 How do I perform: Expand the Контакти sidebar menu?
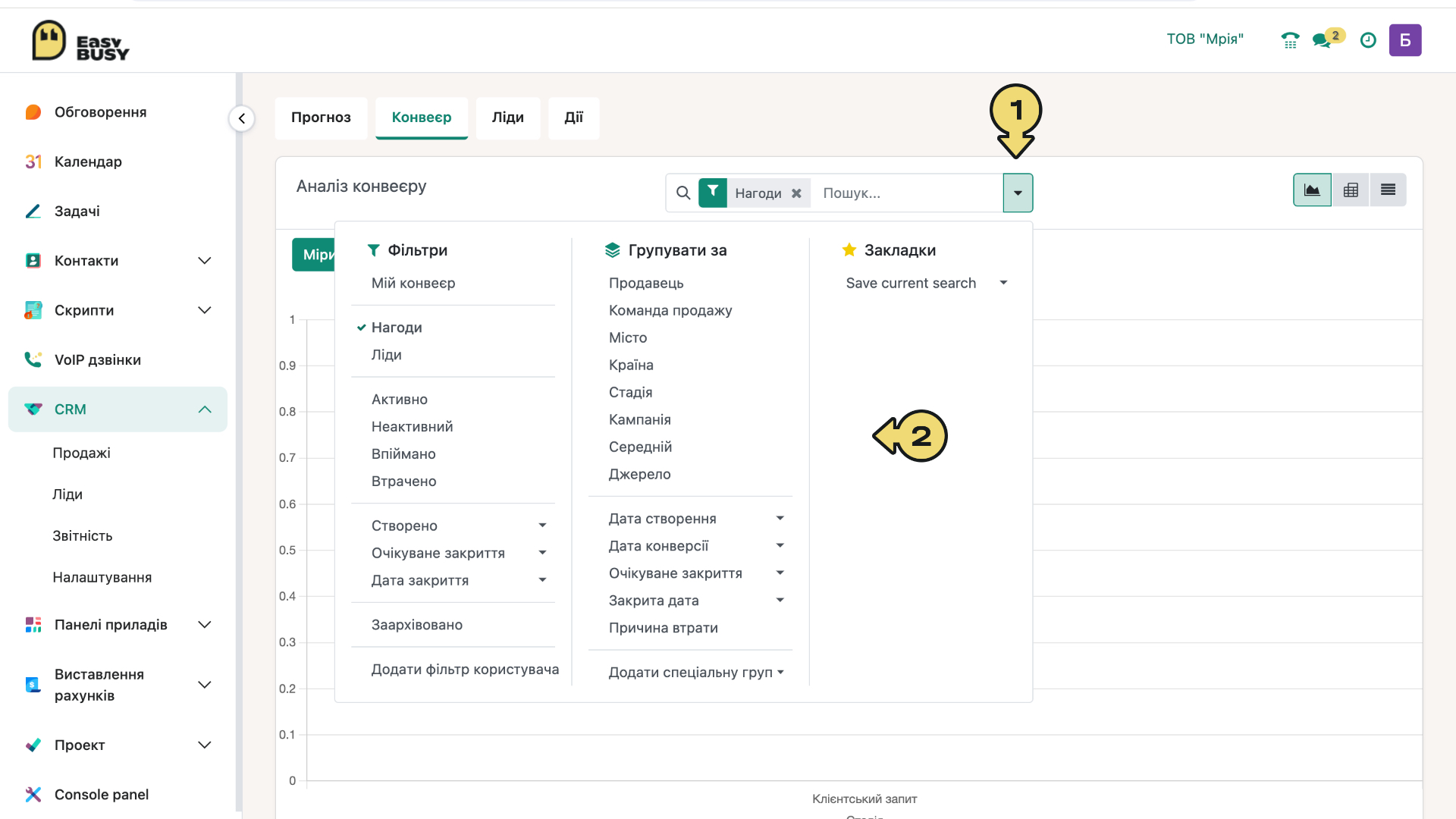pyautogui.click(x=118, y=261)
